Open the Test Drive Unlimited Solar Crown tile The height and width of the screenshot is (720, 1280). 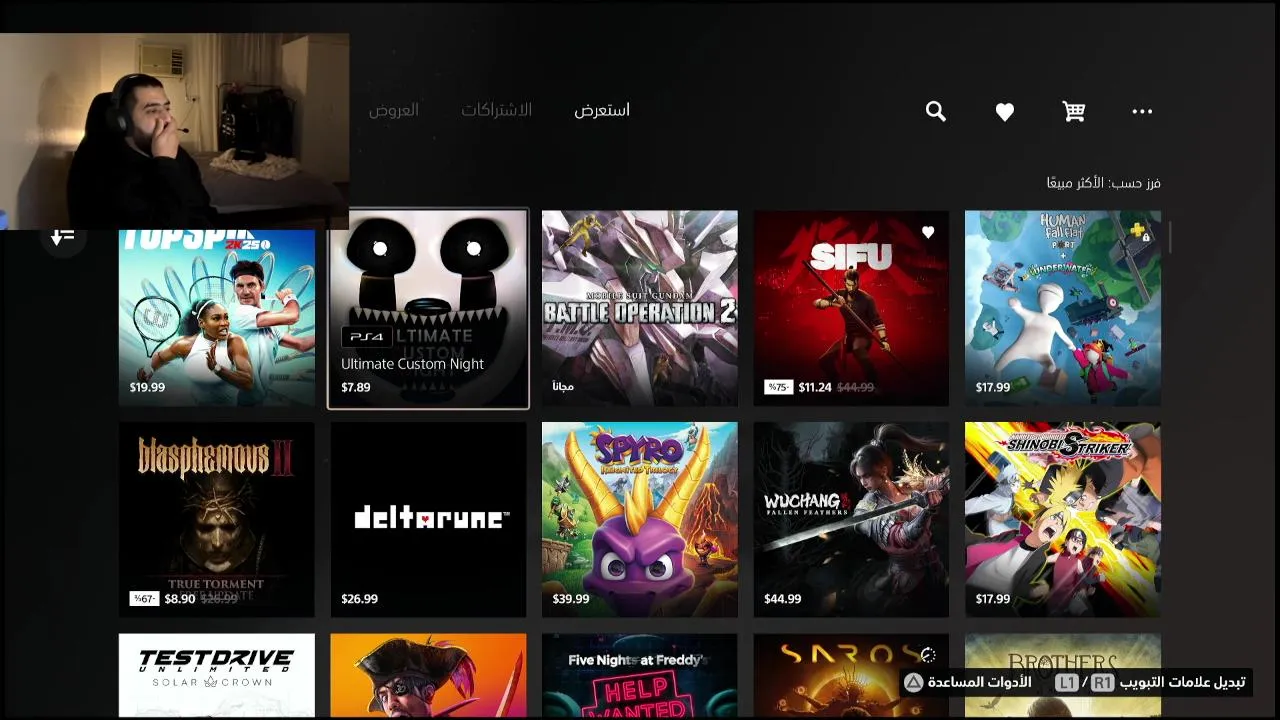tap(217, 675)
